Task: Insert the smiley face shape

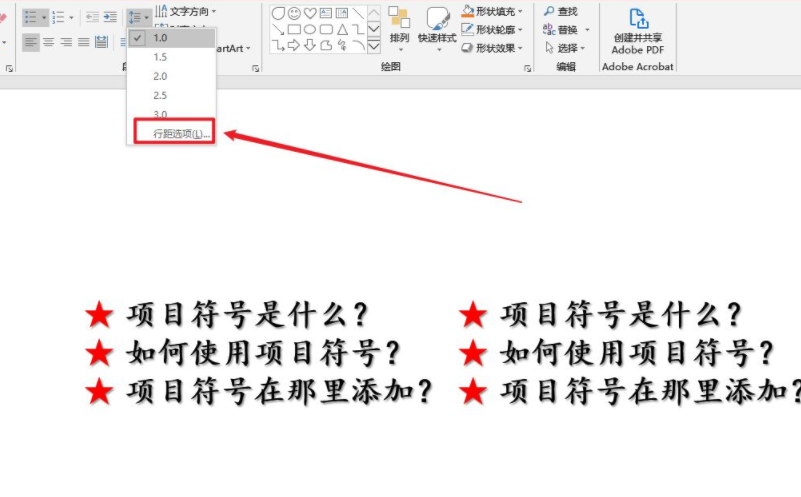Action: click(x=294, y=13)
